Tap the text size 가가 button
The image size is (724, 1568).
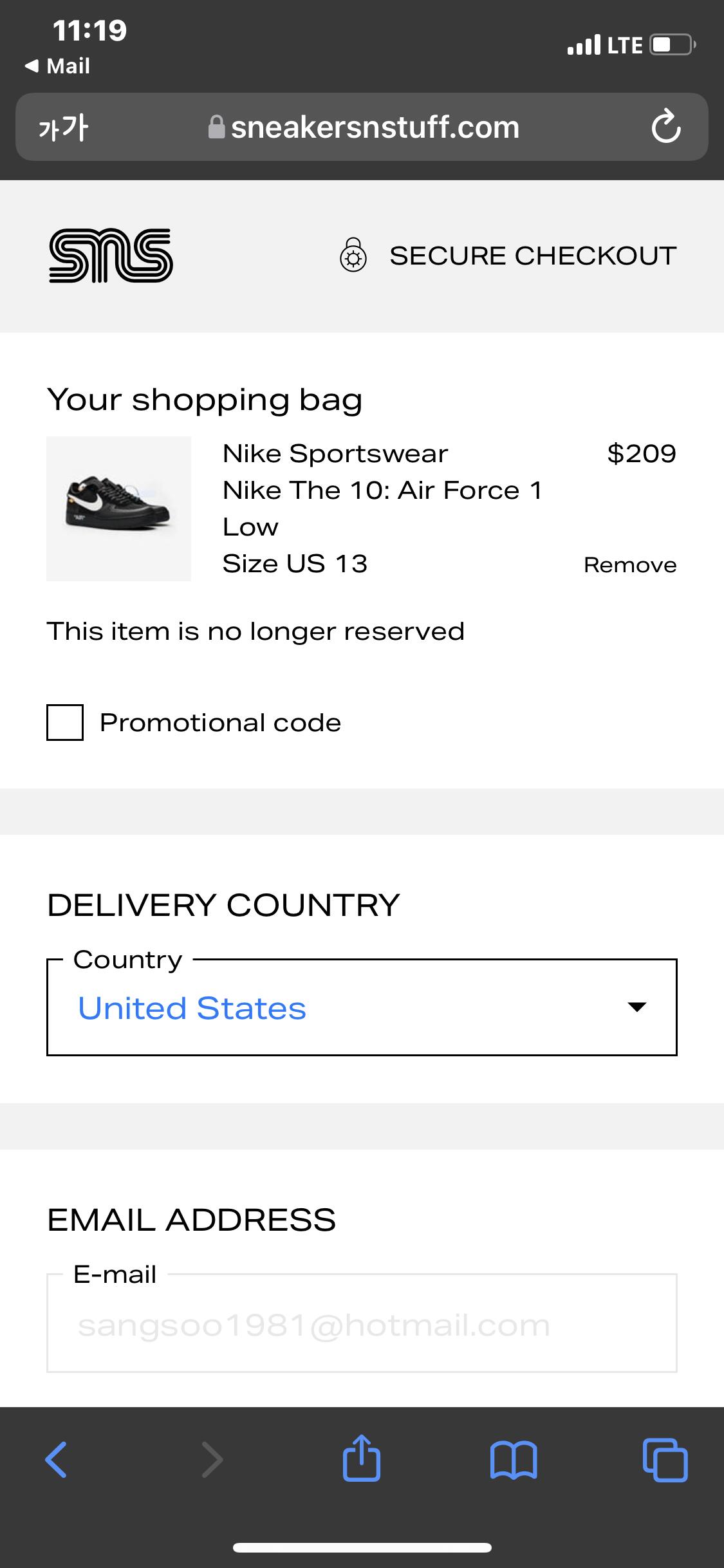tap(63, 127)
